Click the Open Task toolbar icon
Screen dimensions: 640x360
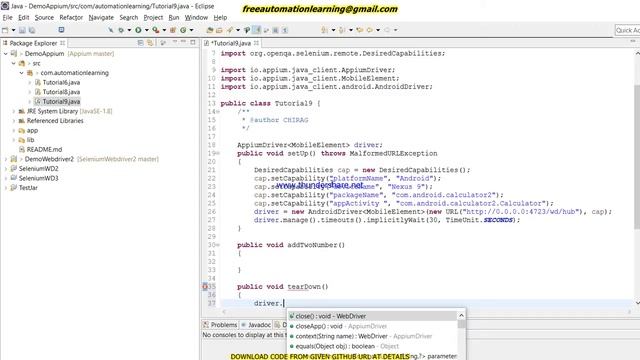(219, 30)
